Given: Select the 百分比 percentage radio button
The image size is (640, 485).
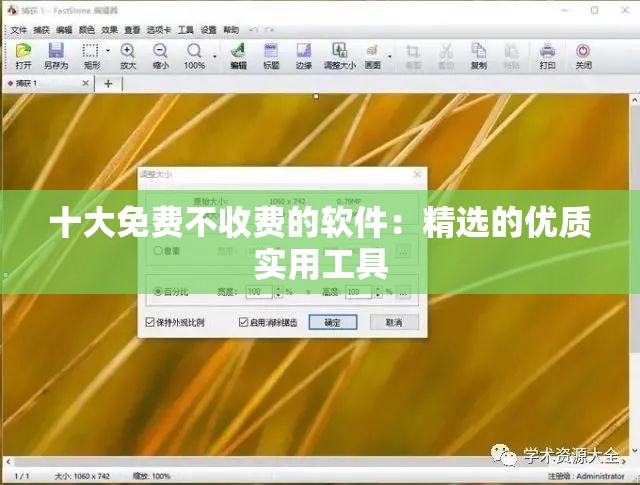Looking at the screenshot, I should tap(158, 291).
